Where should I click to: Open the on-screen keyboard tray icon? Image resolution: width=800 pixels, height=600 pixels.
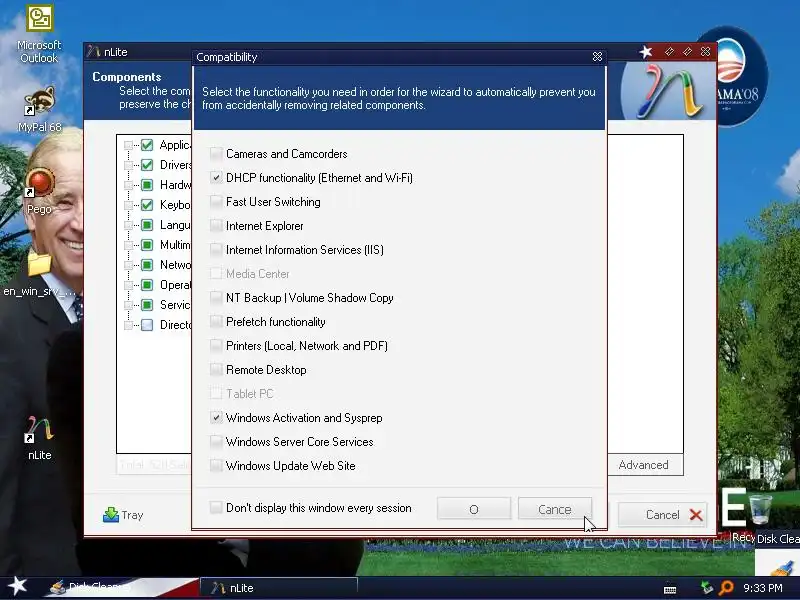(670, 589)
